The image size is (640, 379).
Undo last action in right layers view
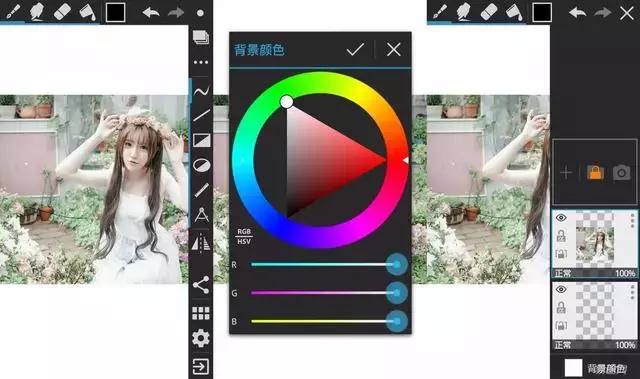578,13
